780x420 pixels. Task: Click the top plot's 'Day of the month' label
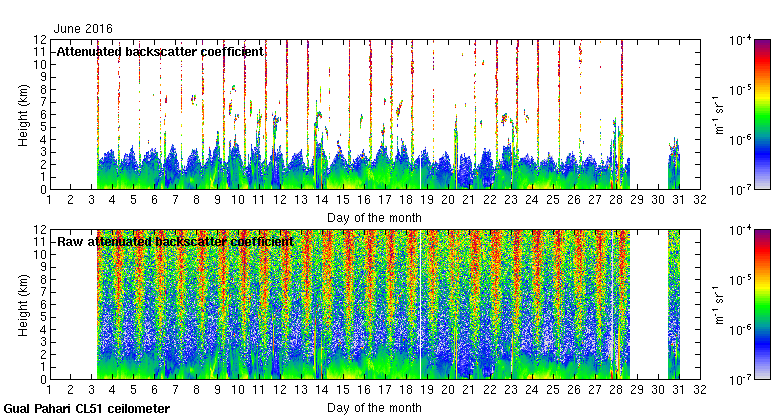(374, 217)
